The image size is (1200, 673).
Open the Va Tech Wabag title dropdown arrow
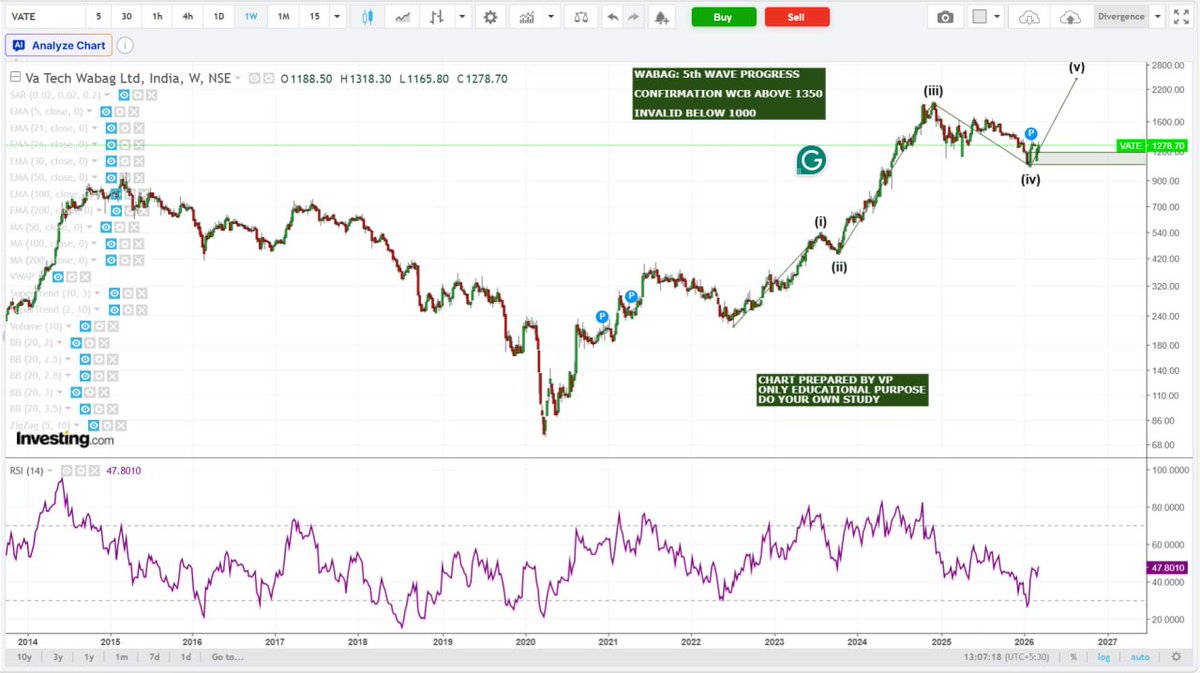pyautogui.click(x=238, y=78)
